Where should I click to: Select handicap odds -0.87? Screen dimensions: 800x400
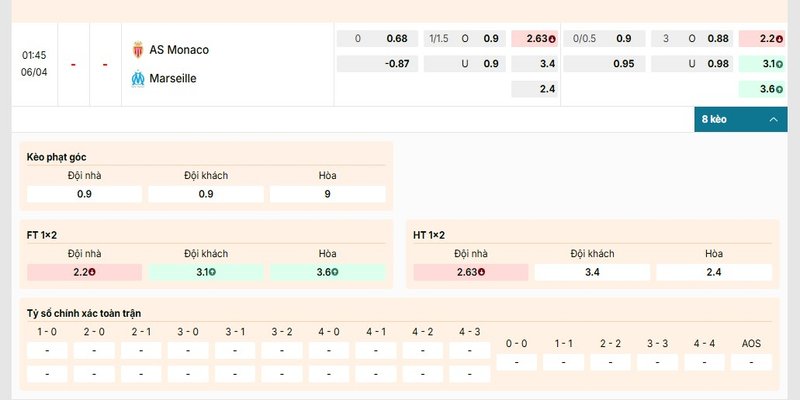click(377, 64)
